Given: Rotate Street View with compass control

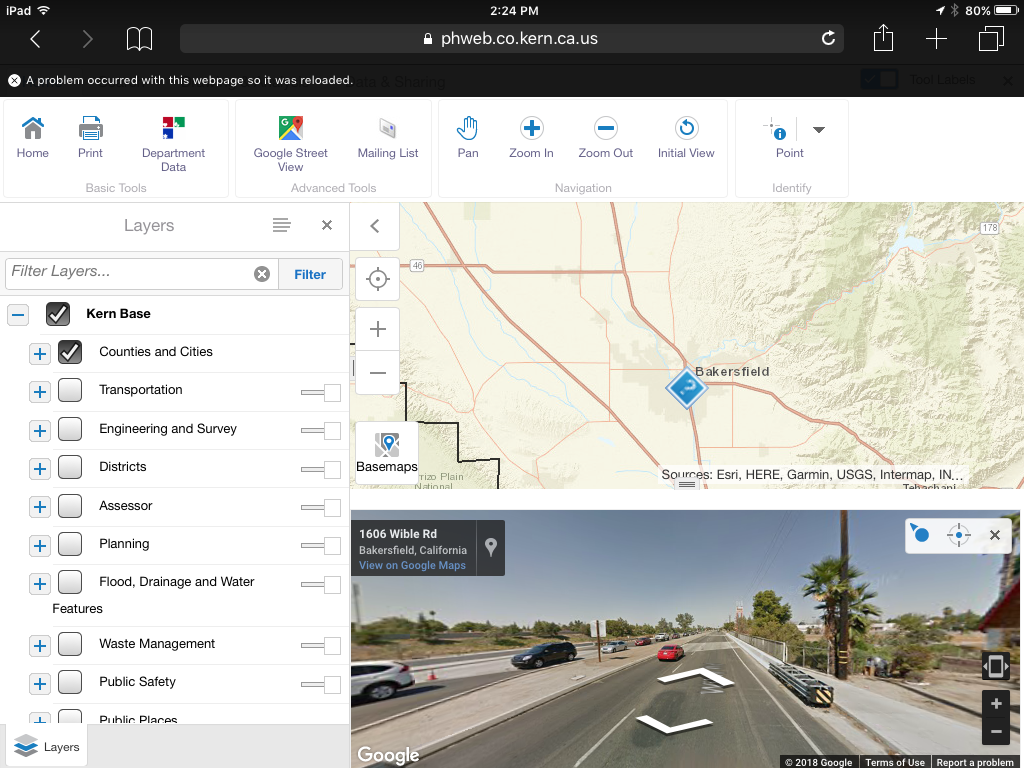Looking at the screenshot, I should point(995,667).
